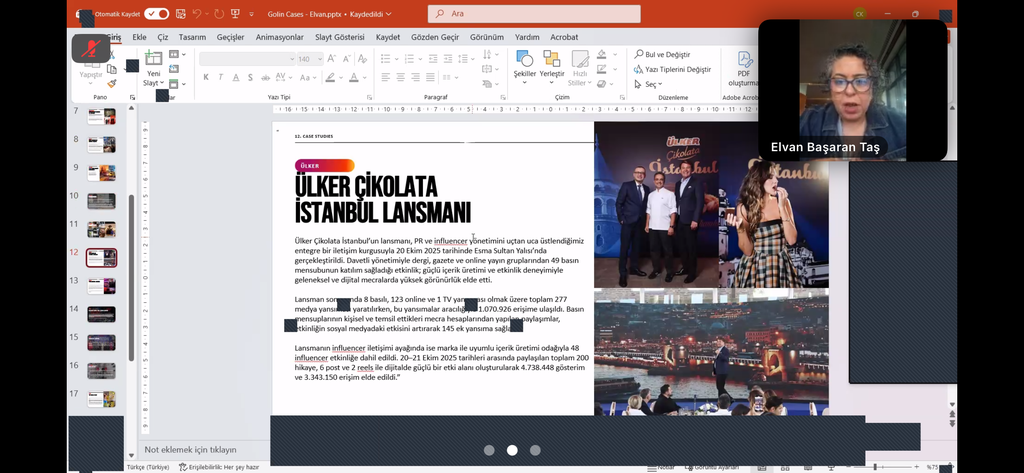Switch to the Tasarım tab
1024x473 pixels.
(x=192, y=37)
